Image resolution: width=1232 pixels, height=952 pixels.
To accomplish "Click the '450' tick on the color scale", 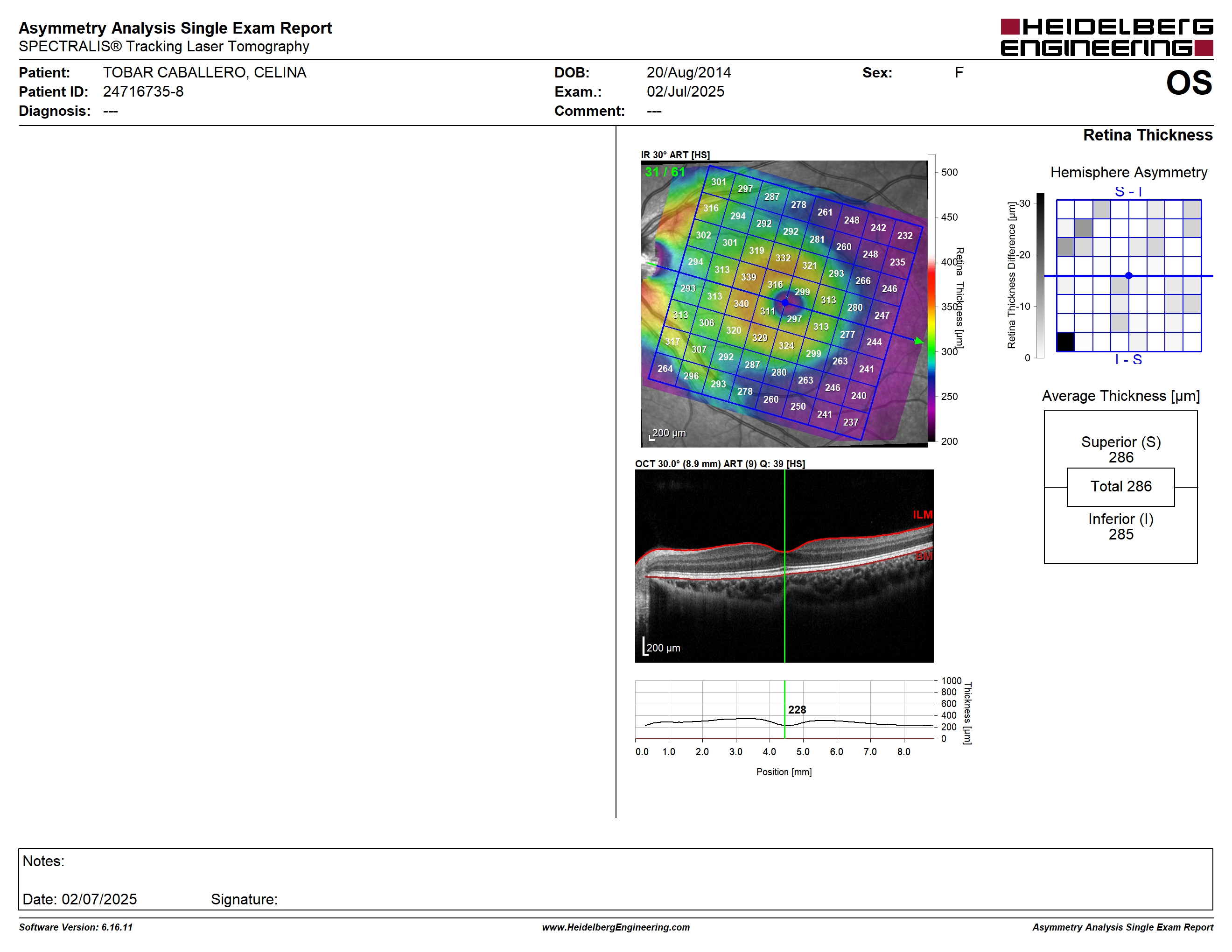I will (949, 217).
